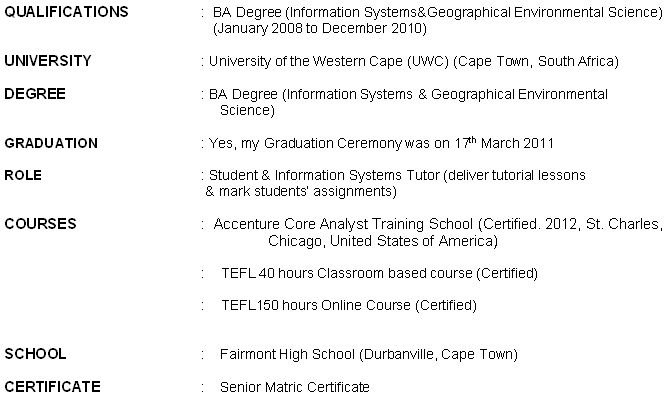Click 'Chicago, United States of America' line

point(383,241)
